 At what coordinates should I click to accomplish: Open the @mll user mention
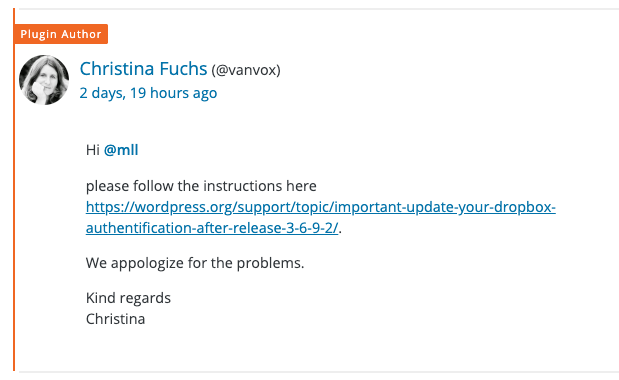click(x=121, y=150)
